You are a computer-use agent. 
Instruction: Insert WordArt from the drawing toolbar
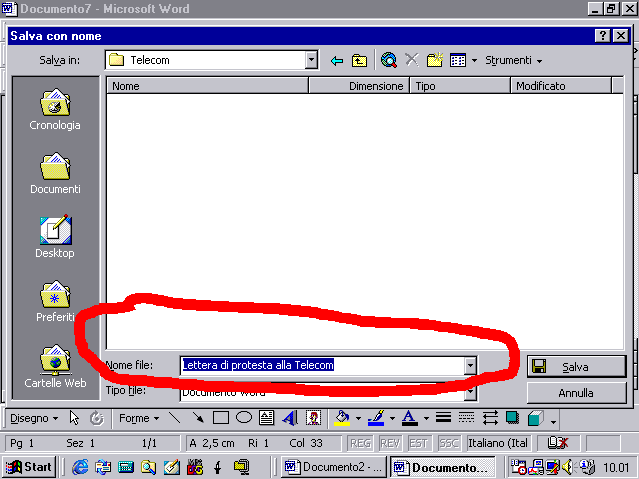point(290,418)
